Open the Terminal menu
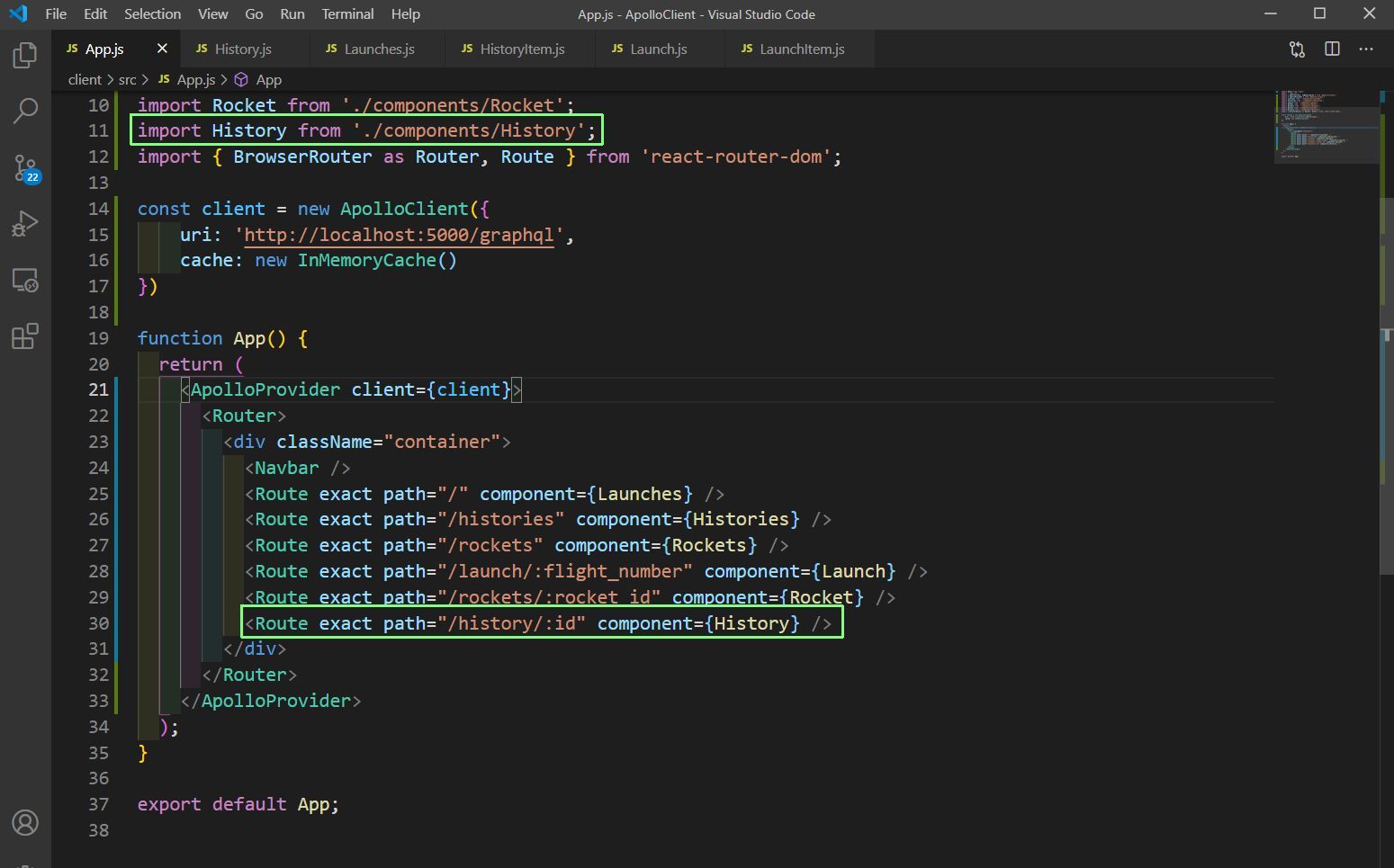 pos(347,13)
